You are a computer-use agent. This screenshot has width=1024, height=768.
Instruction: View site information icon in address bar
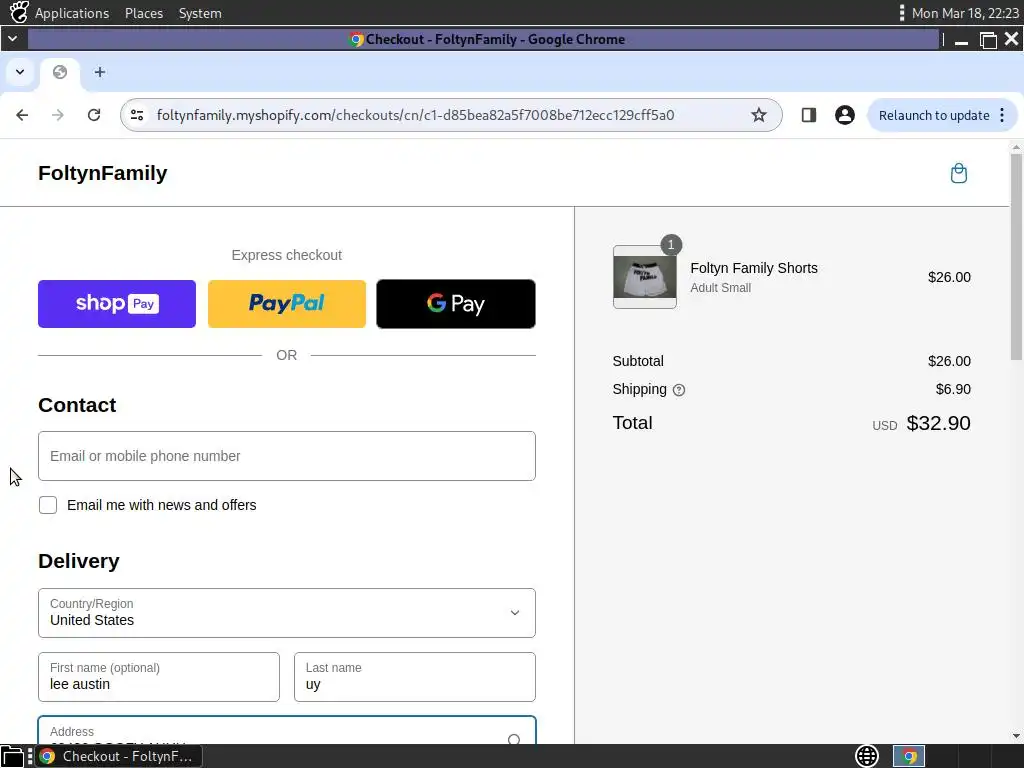137,116
